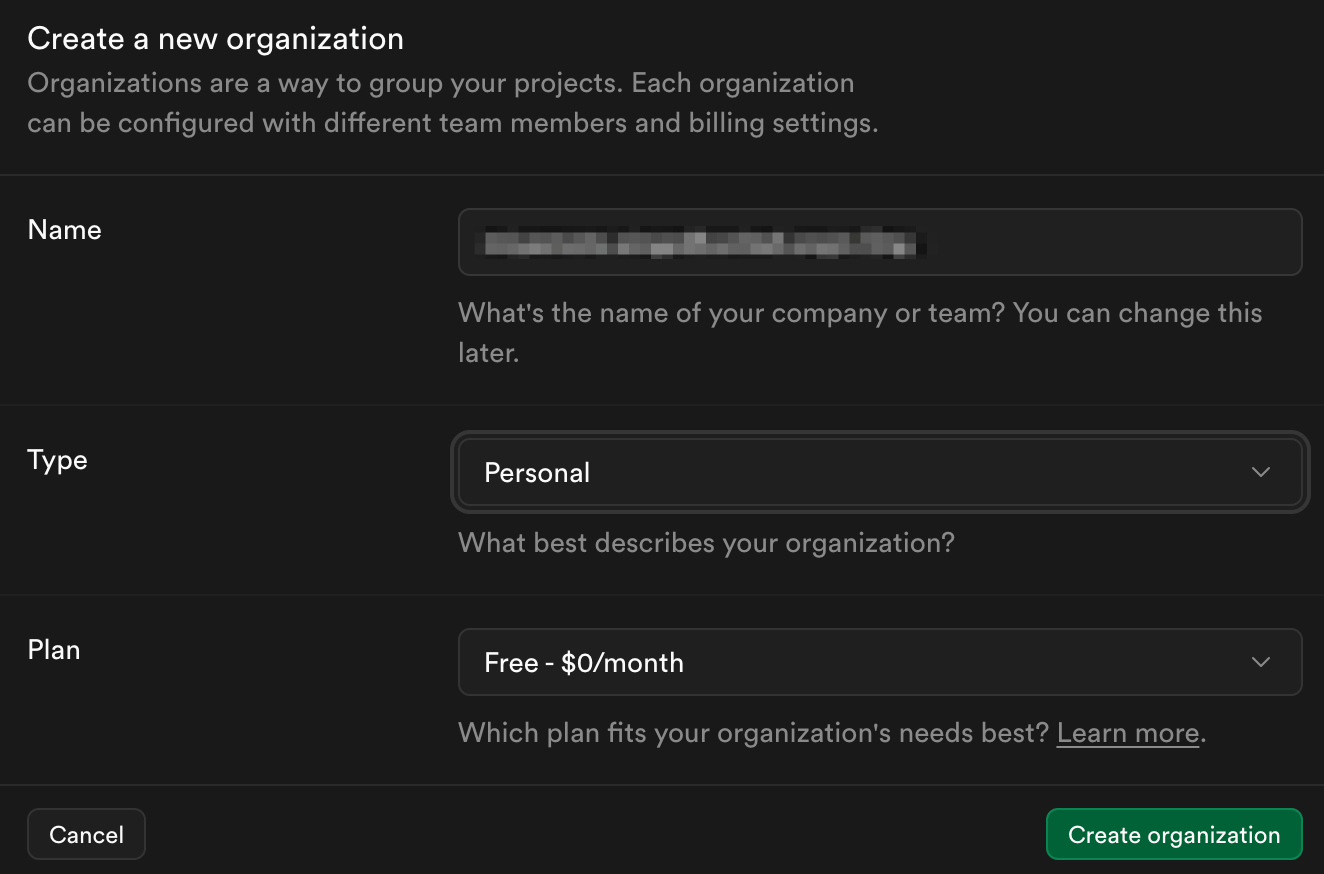1324x874 pixels.
Task: Click the "Create a new organization" heading
Action: 215,39
